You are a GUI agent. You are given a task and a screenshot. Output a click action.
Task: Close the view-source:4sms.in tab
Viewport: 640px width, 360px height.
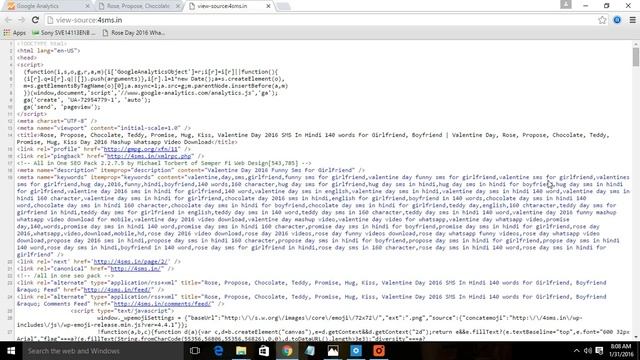pyautogui.click(x=268, y=6)
